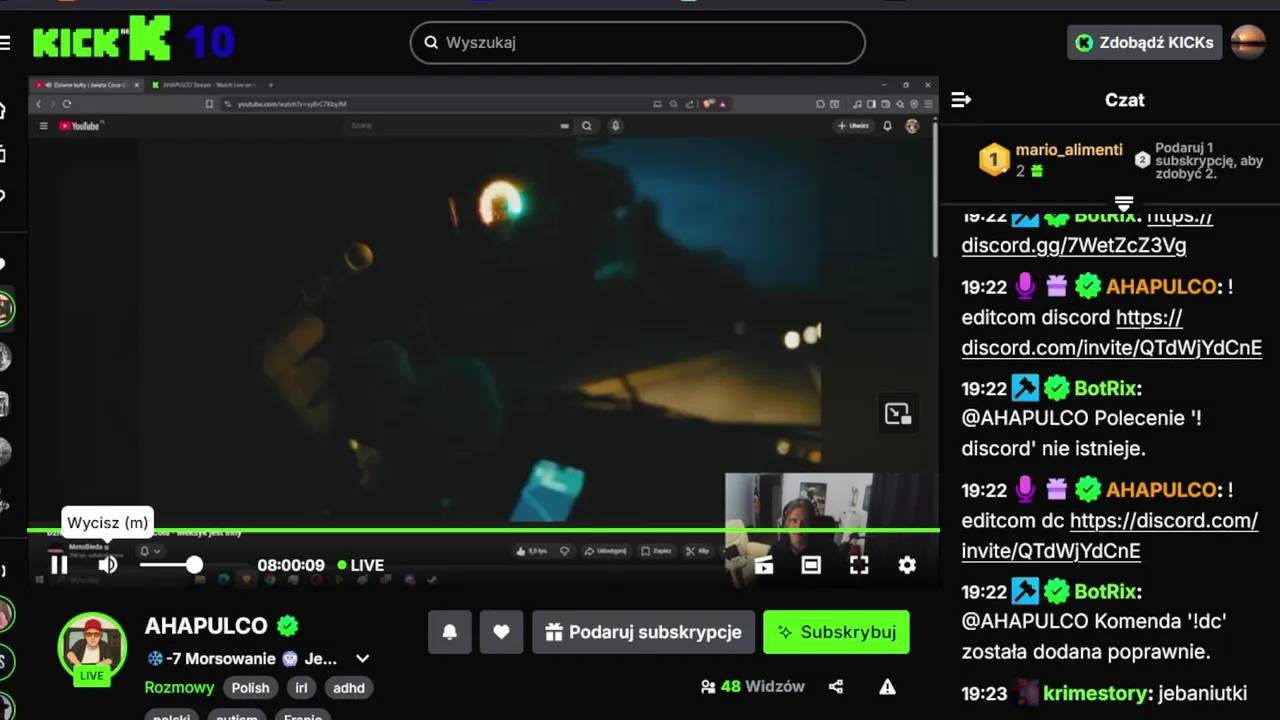Screen dimensions: 1280x720
Task: Open the player settings gear
Action: point(907,565)
